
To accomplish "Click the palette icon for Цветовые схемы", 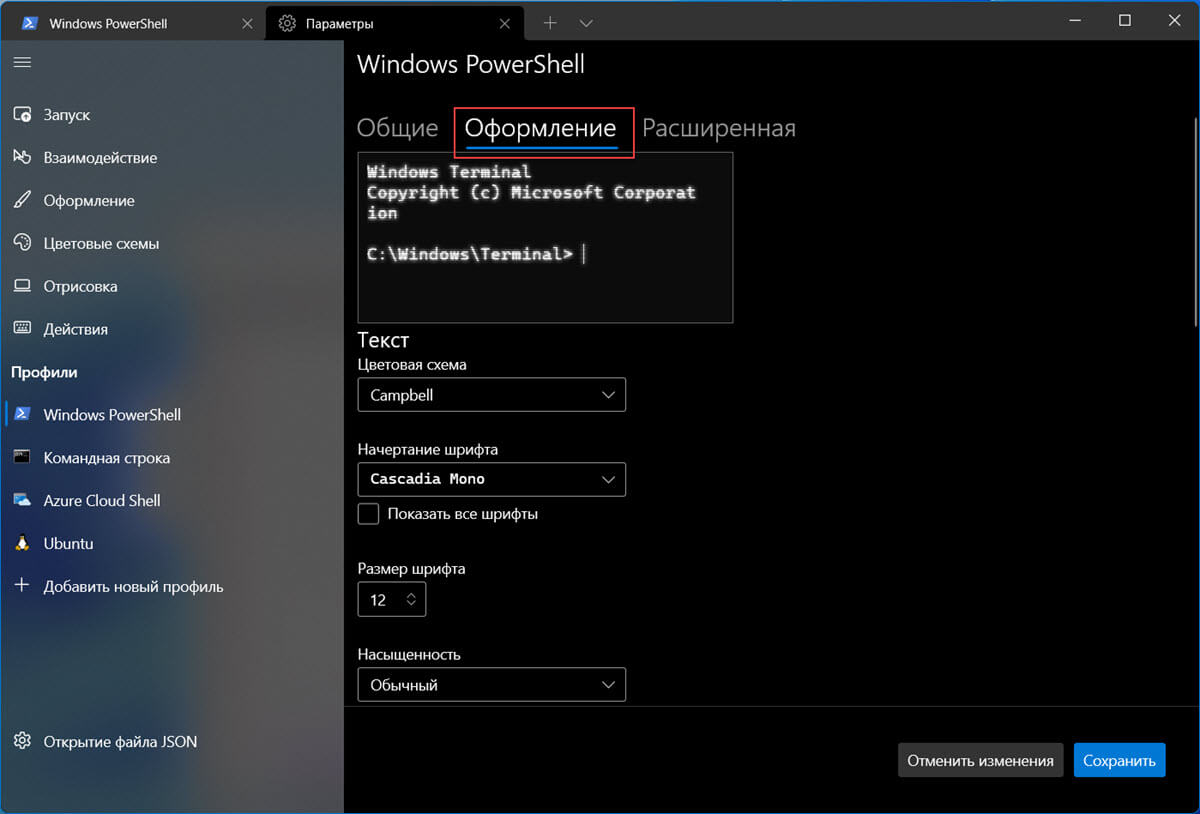I will [22, 243].
